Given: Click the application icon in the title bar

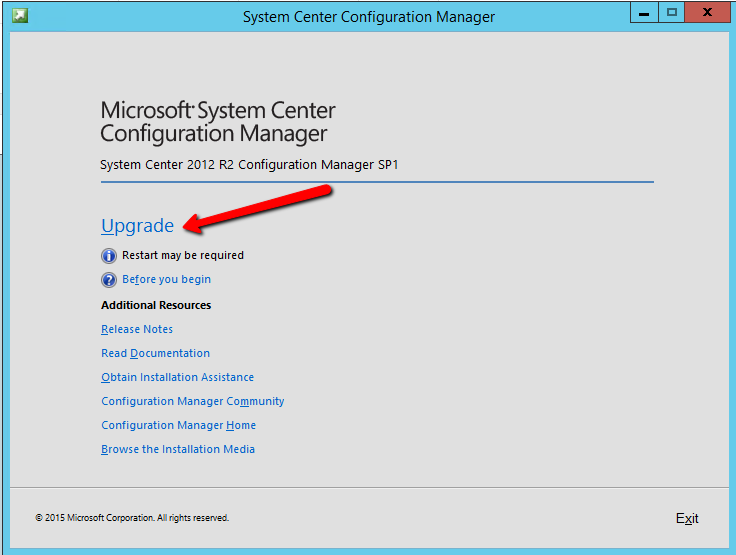Looking at the screenshot, I should point(19,16).
